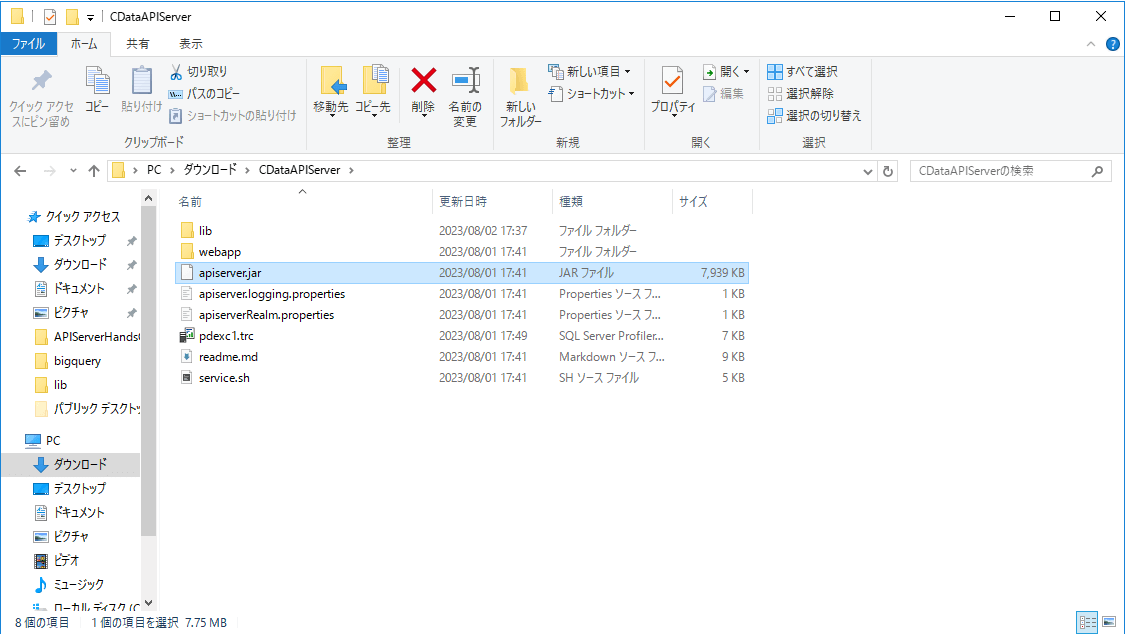Viewport: 1125px width, 634px height.
Task: Switch to Share (共有) tab
Action: pyautogui.click(x=138, y=44)
